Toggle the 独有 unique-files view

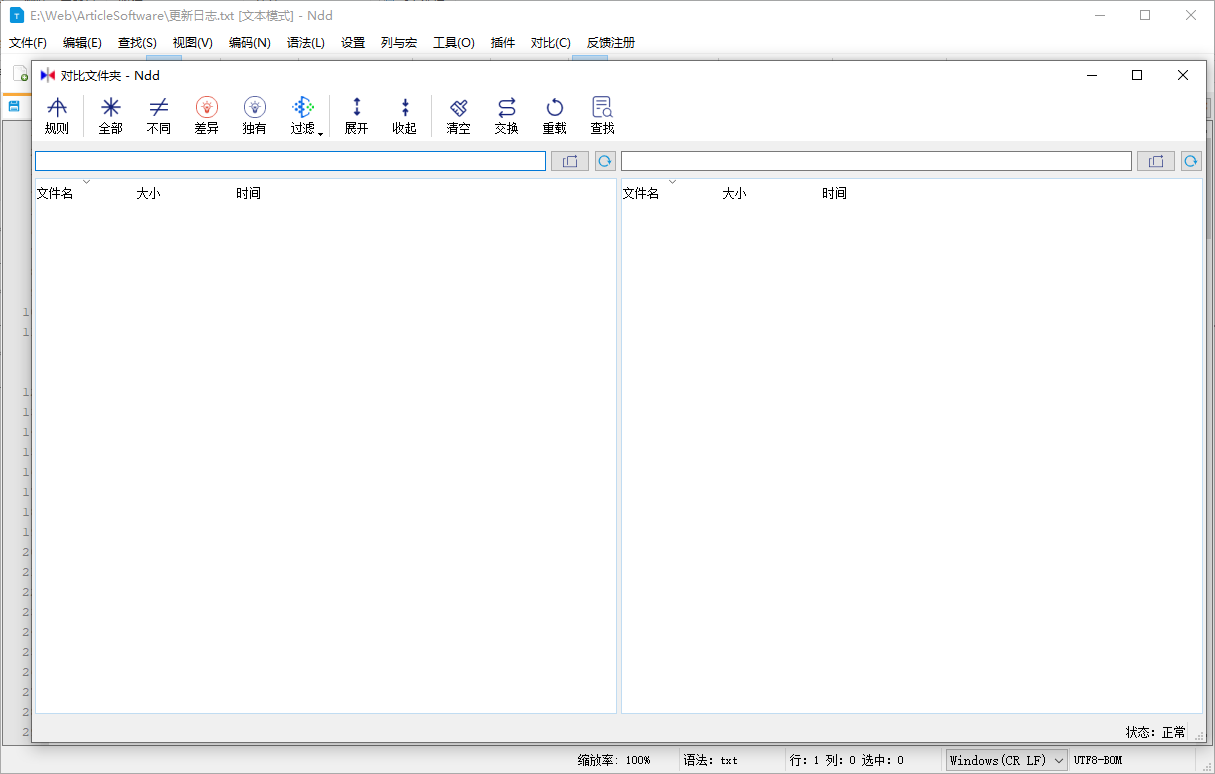254,115
